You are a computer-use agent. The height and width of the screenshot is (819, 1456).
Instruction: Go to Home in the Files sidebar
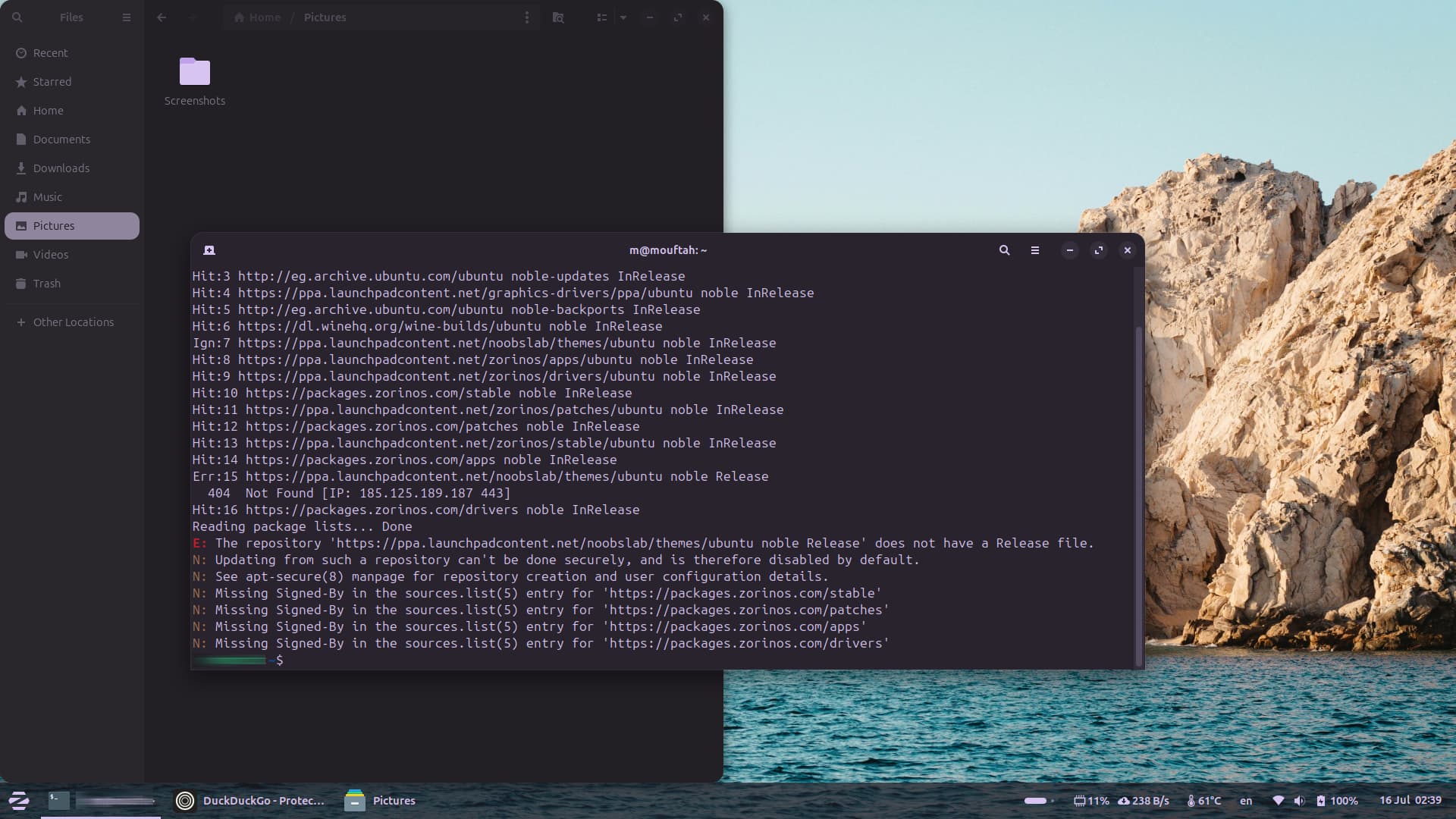(72, 111)
